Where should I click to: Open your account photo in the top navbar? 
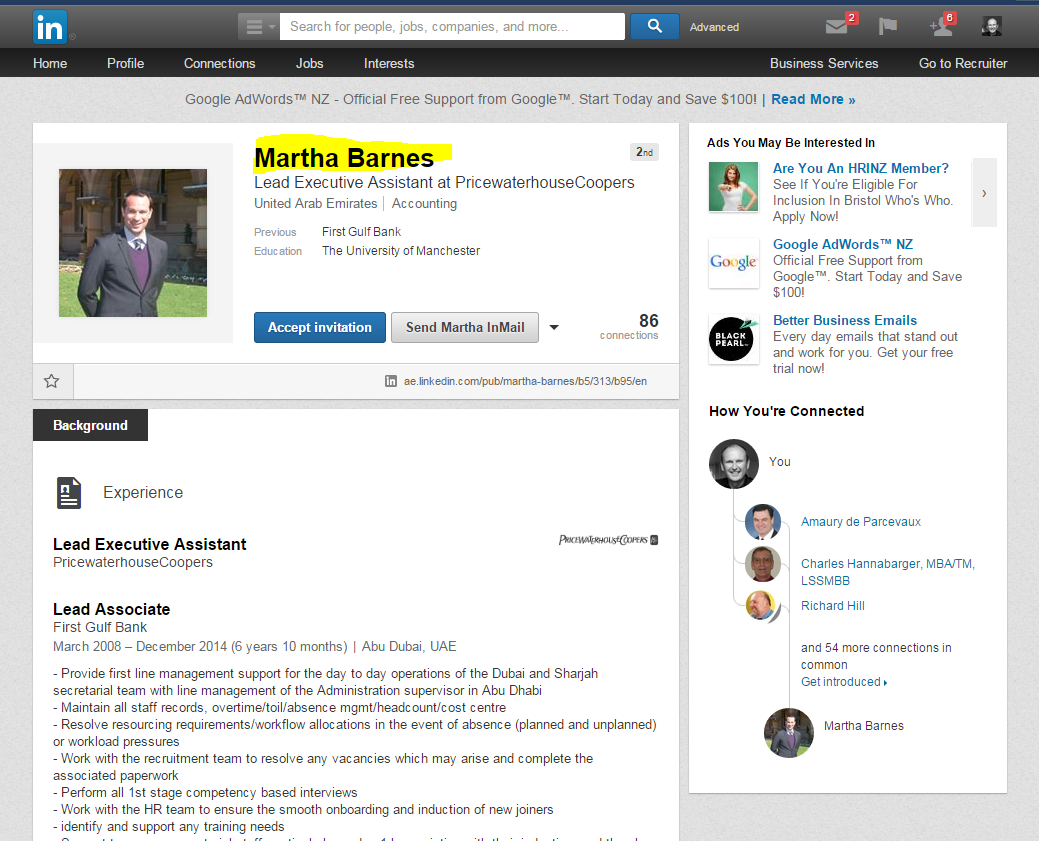(x=991, y=26)
